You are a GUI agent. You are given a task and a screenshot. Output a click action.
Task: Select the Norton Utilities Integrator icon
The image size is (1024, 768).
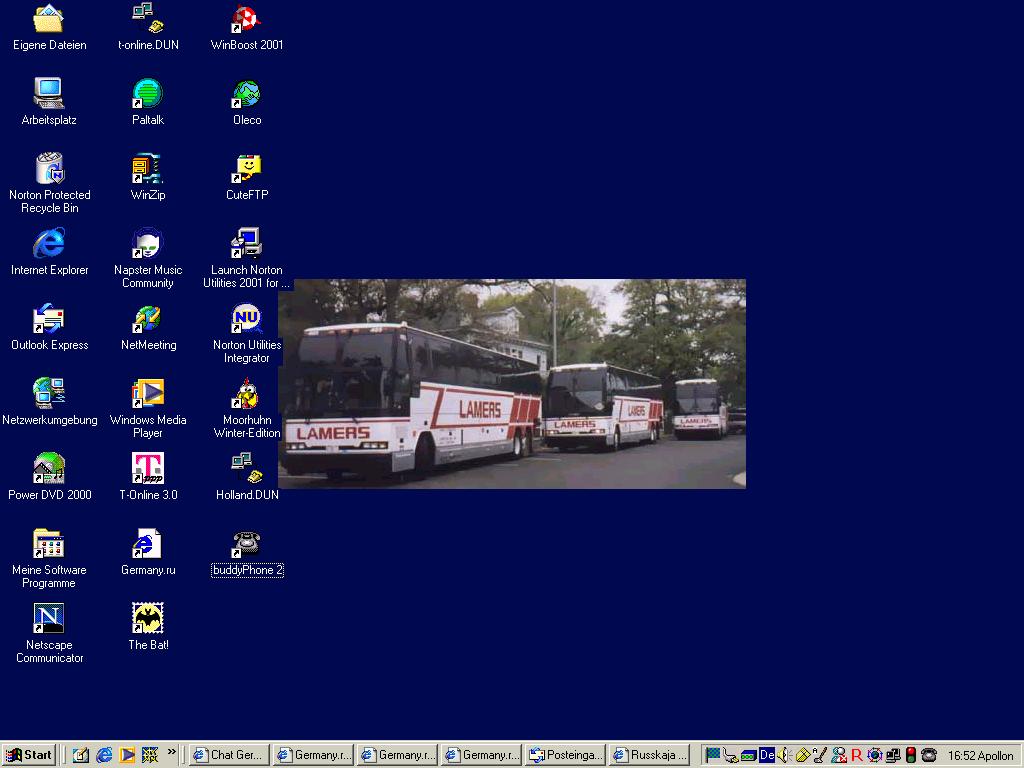pos(246,319)
